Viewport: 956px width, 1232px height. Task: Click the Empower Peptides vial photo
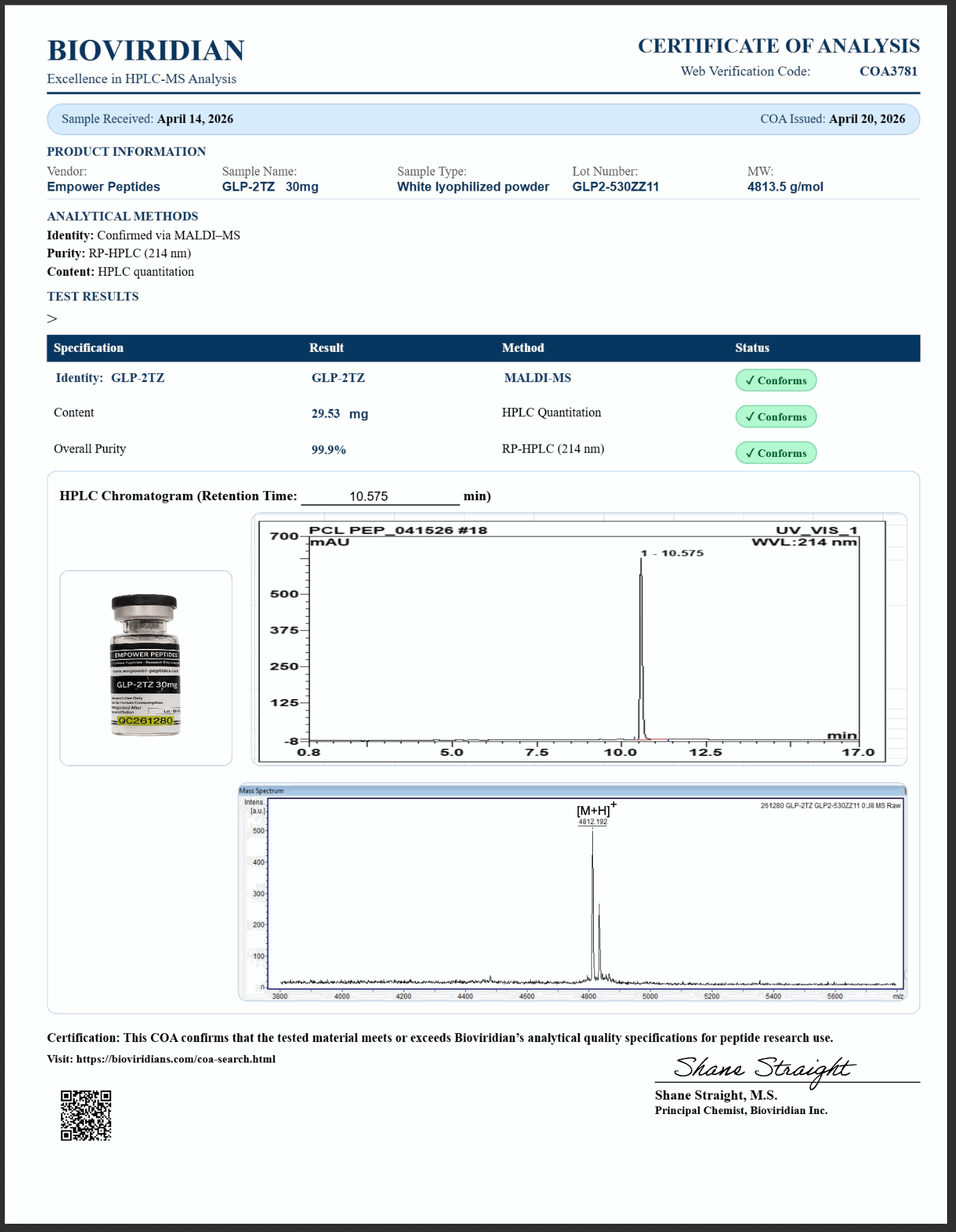(x=145, y=666)
